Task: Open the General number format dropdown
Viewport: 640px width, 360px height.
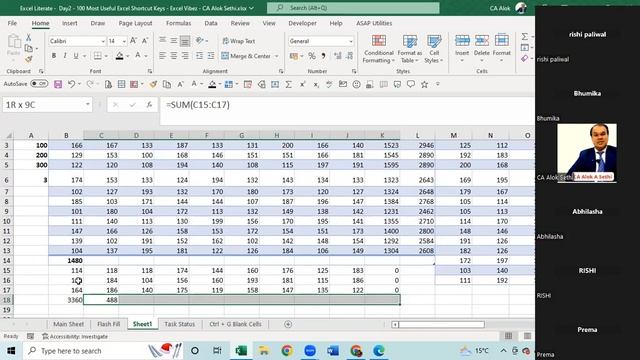Action: pyautogui.click(x=351, y=41)
